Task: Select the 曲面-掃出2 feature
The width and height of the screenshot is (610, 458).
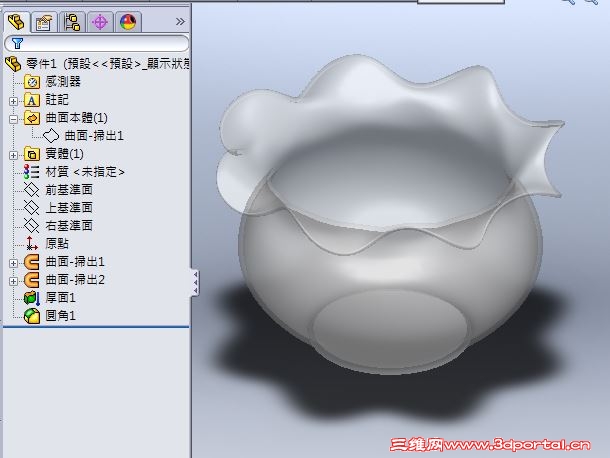Action: click(75, 279)
